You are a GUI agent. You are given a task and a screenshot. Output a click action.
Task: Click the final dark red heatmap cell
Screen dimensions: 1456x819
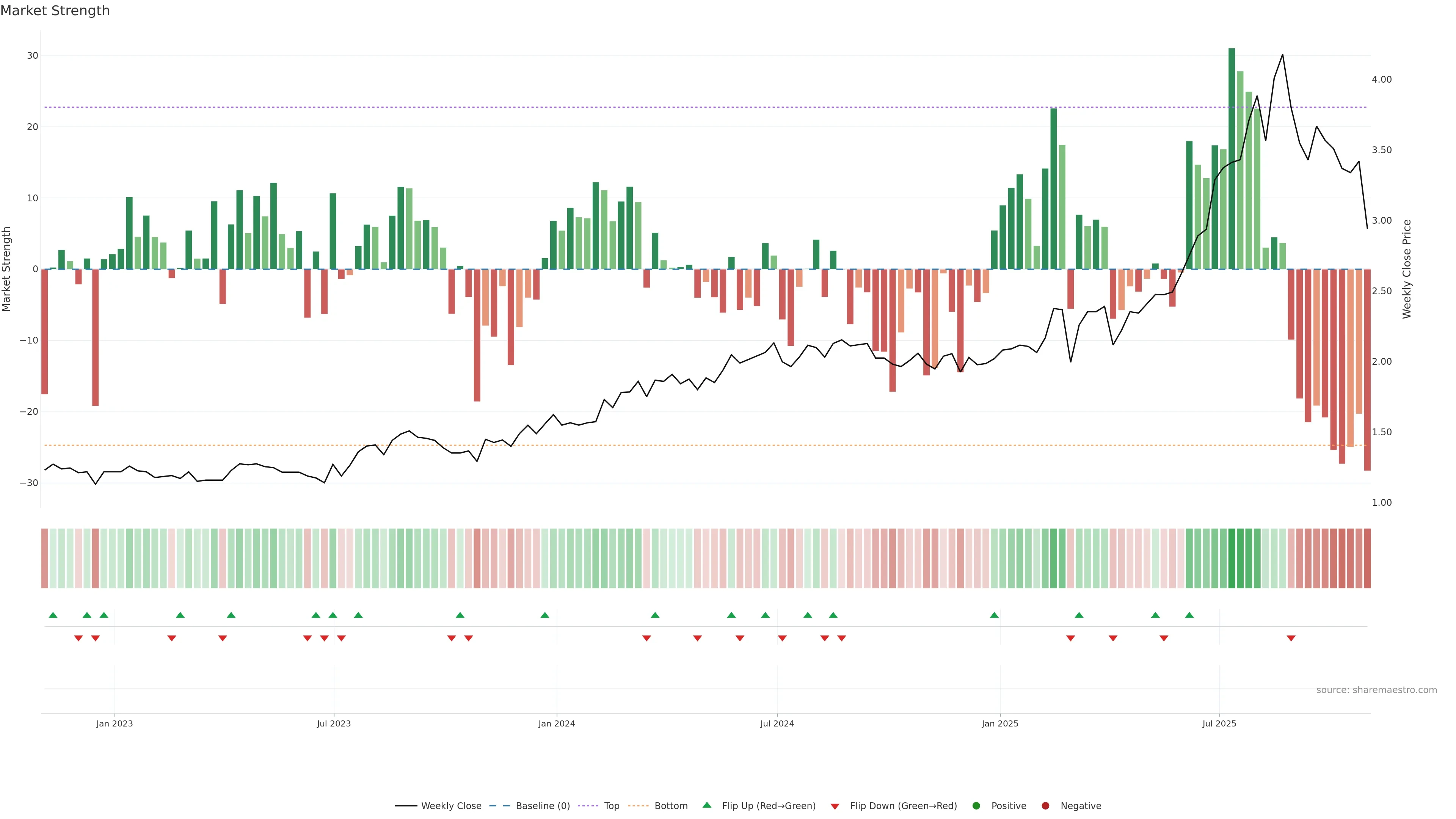coord(1367,559)
